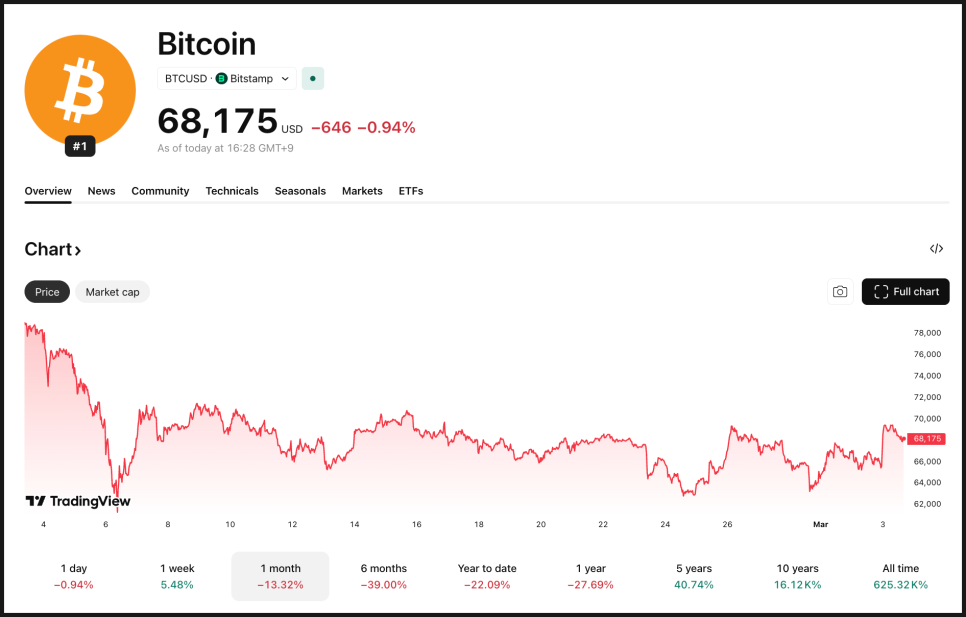The width and height of the screenshot is (966, 617).
Task: Select the 1 week performance range
Action: point(177,576)
